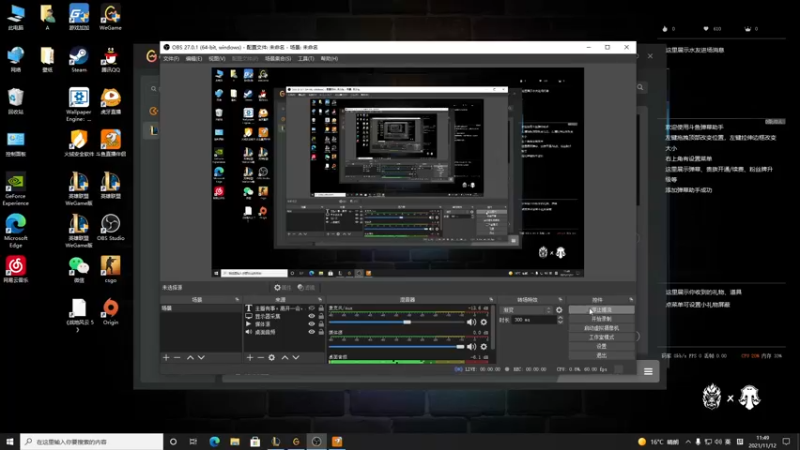
Task: Undock the 来源 panel via header icon
Action: (x=320, y=299)
